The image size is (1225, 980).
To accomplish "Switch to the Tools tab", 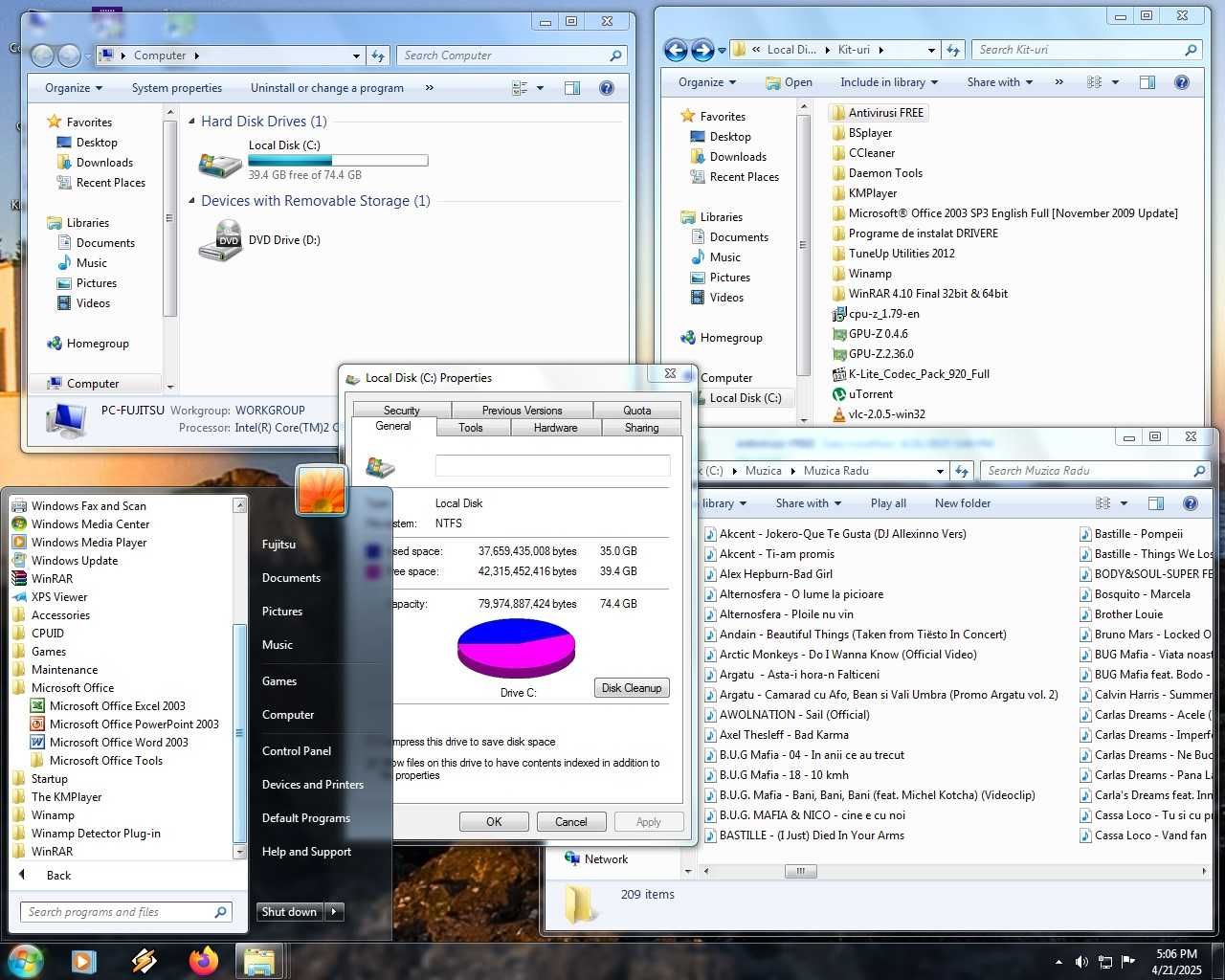I will pyautogui.click(x=471, y=428).
